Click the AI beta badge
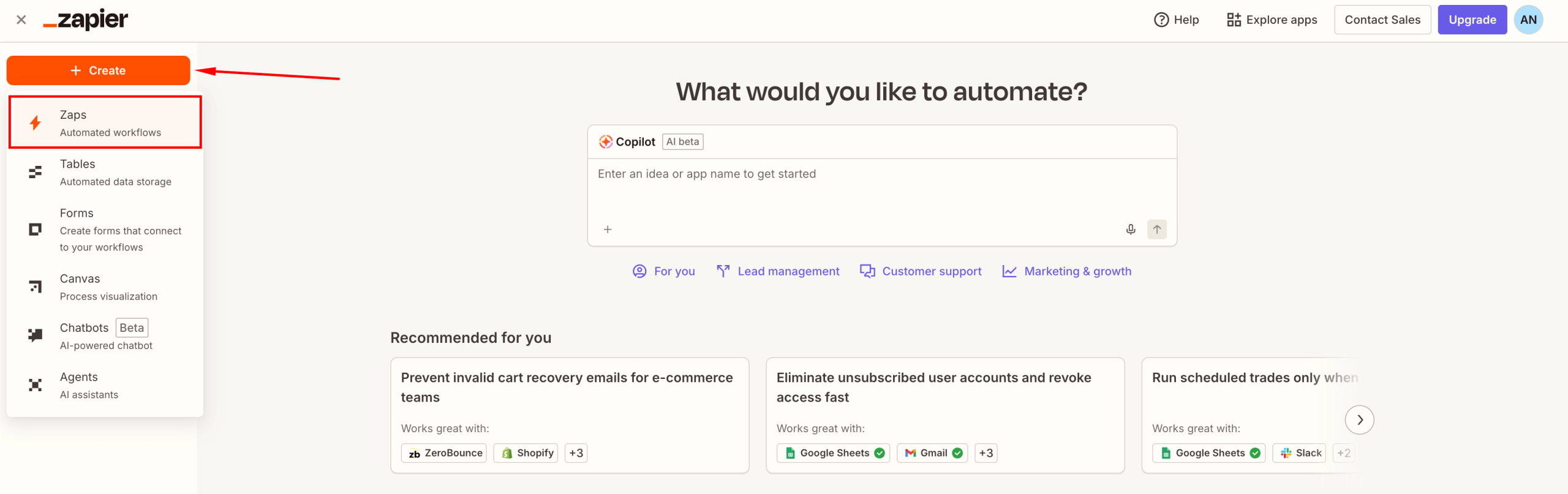 (x=683, y=141)
